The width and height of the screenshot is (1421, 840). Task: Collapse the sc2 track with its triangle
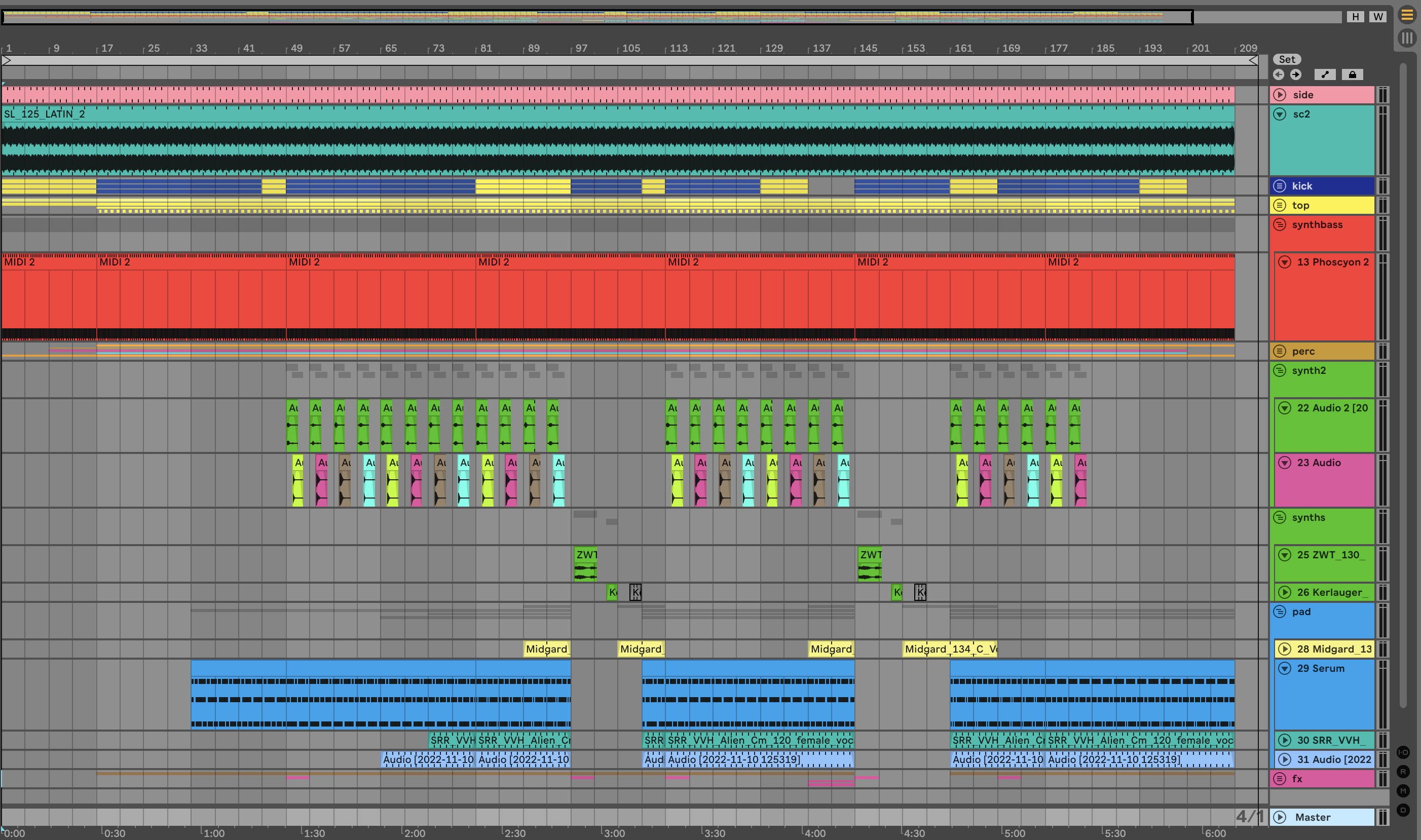point(1280,114)
